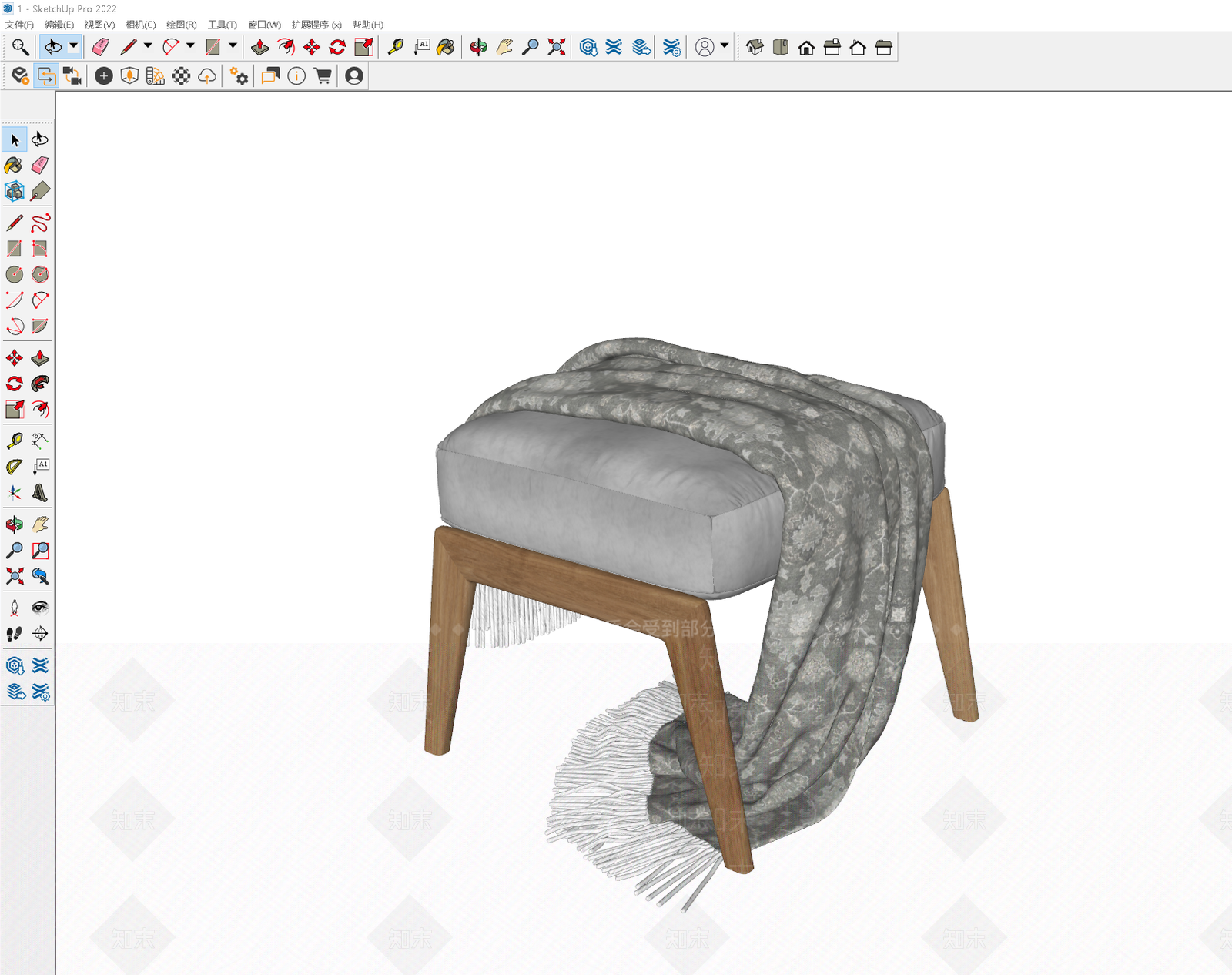Select the Walk footprints tool
This screenshot has height=975, width=1232.
pos(14,634)
